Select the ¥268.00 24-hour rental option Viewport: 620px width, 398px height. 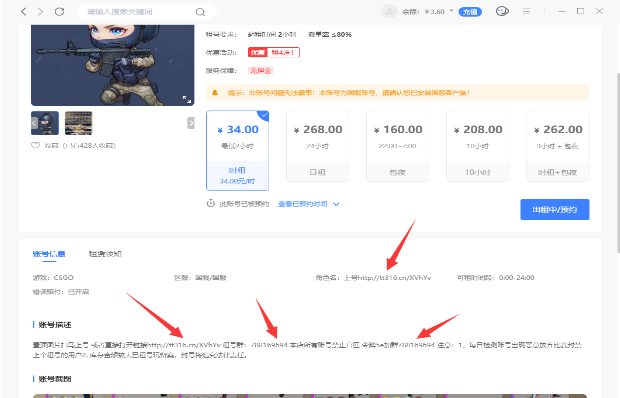pyautogui.click(x=318, y=146)
